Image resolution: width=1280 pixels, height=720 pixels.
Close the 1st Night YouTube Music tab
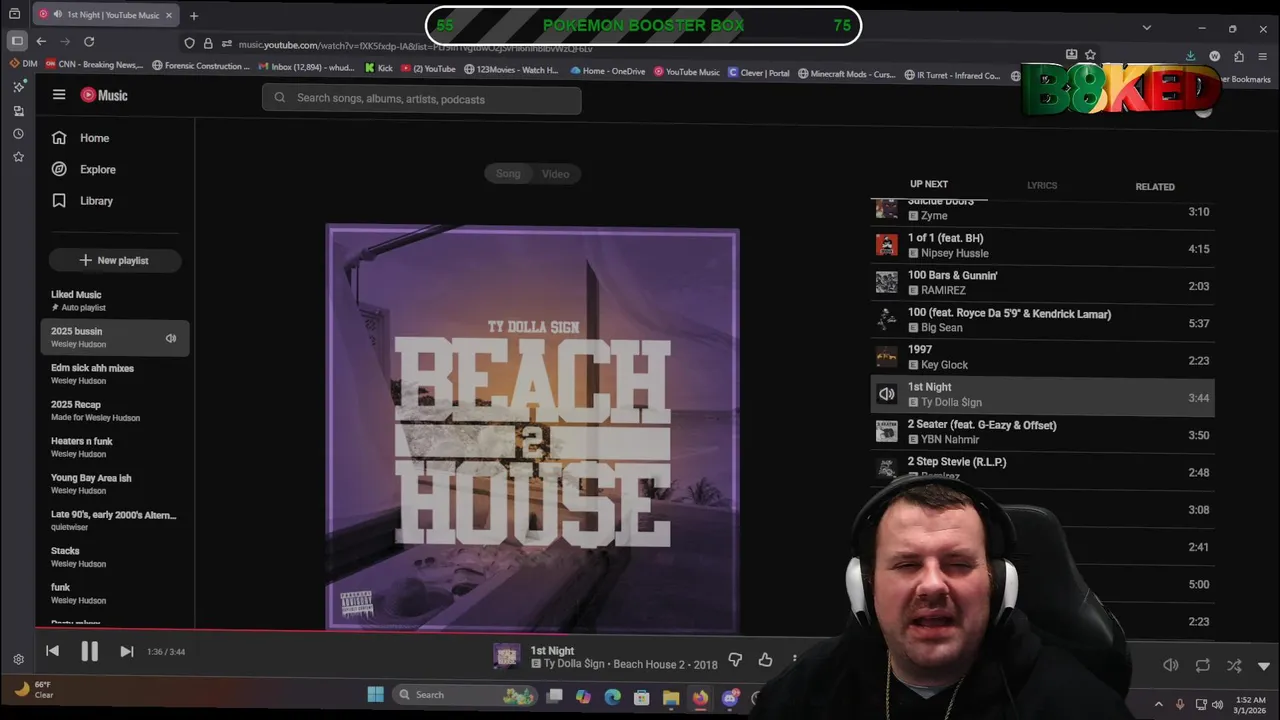click(168, 15)
